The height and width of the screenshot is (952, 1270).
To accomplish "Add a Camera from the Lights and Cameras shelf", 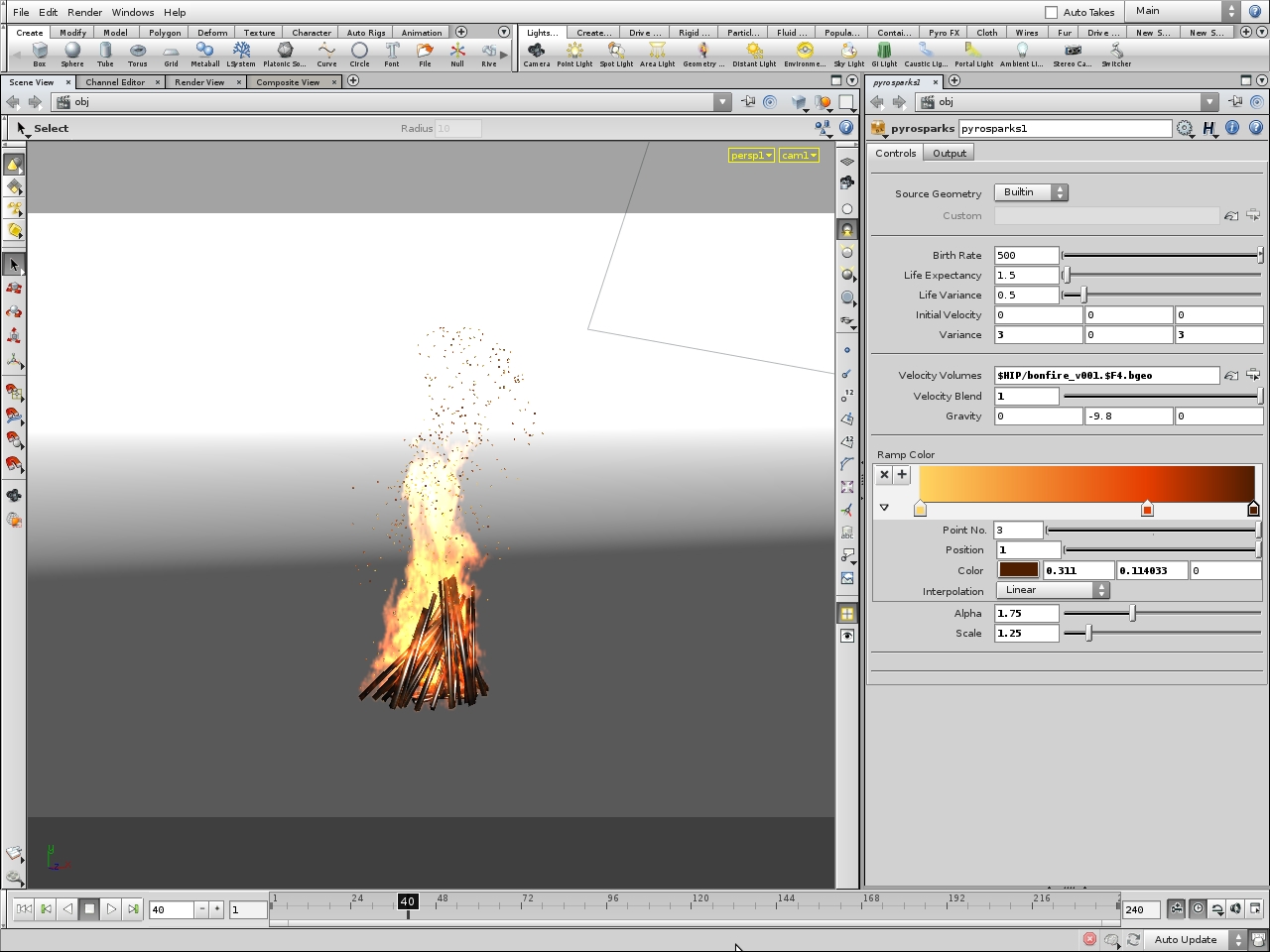I will coord(536,52).
